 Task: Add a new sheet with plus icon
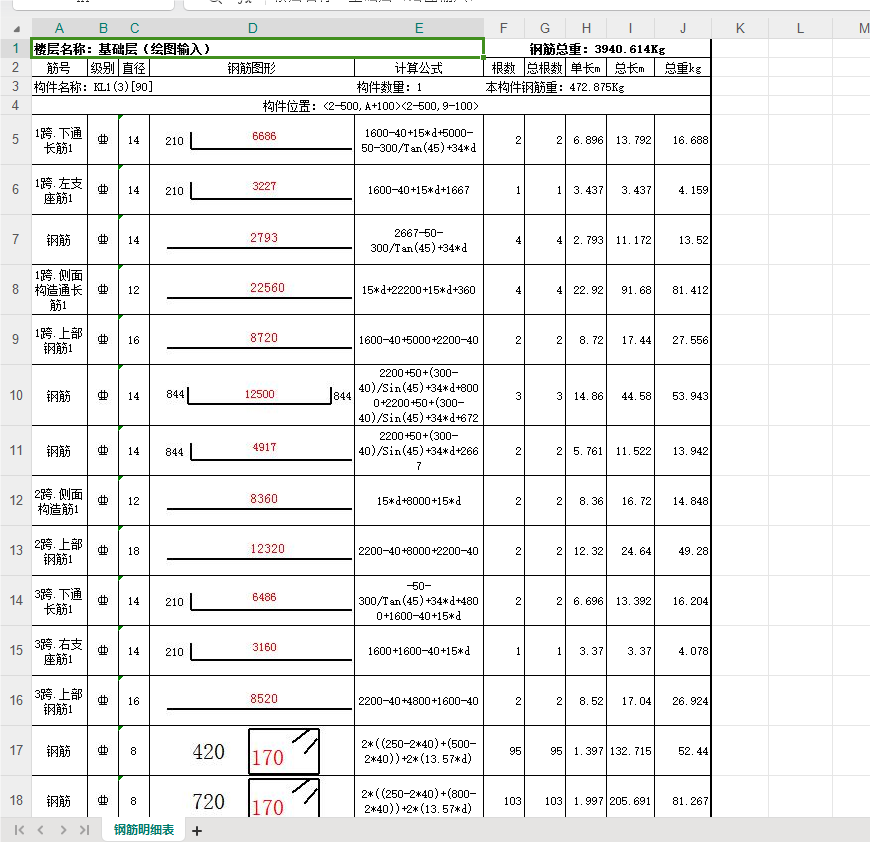tap(197, 830)
